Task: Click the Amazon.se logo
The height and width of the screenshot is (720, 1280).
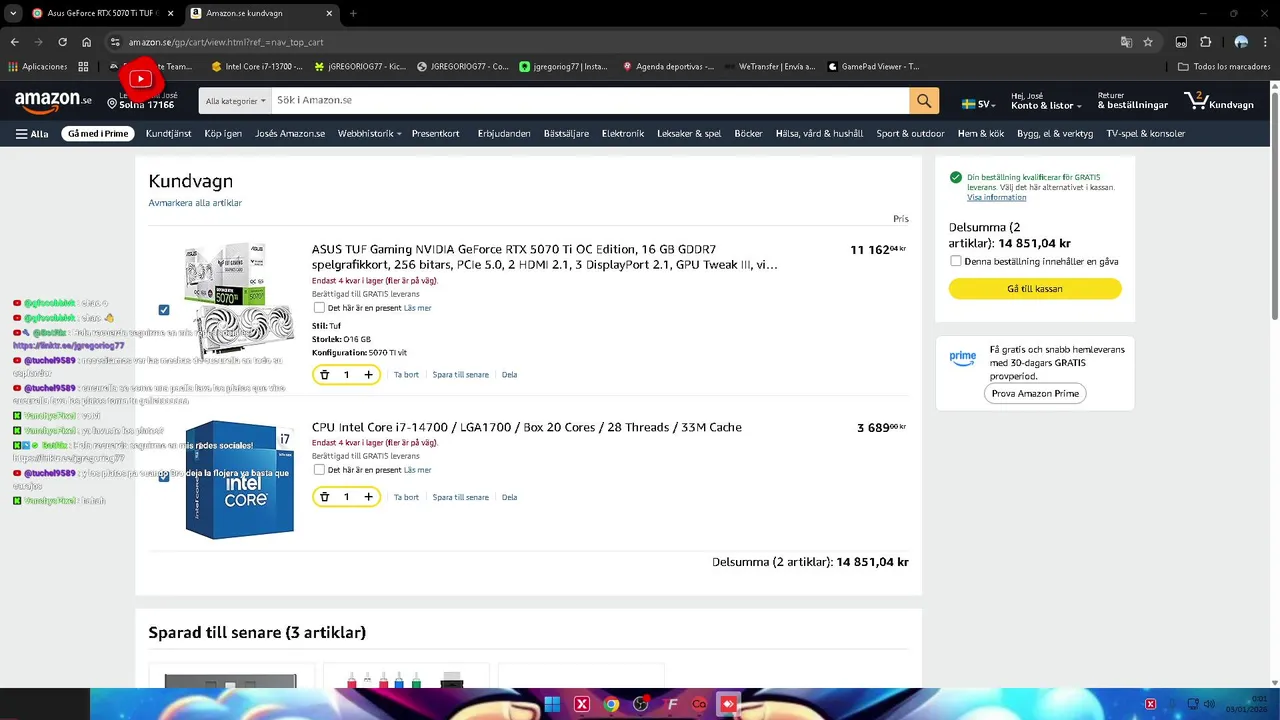Action: [x=52, y=100]
